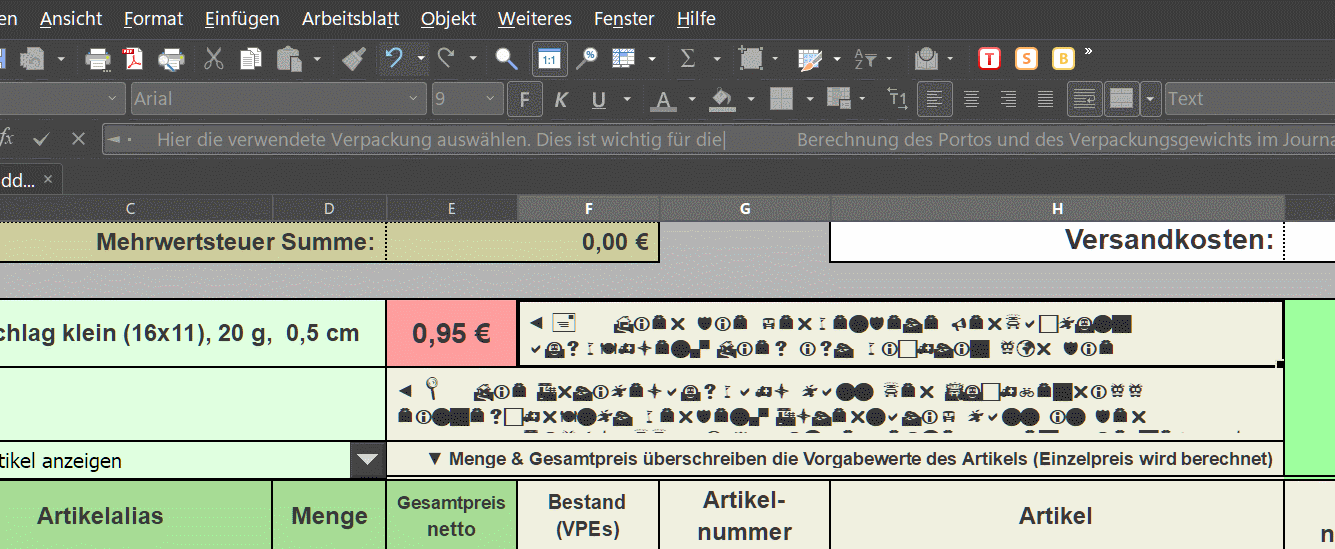This screenshot has height=549, width=1335.
Task: Open the undo history dropdown arrow
Action: 420,59
